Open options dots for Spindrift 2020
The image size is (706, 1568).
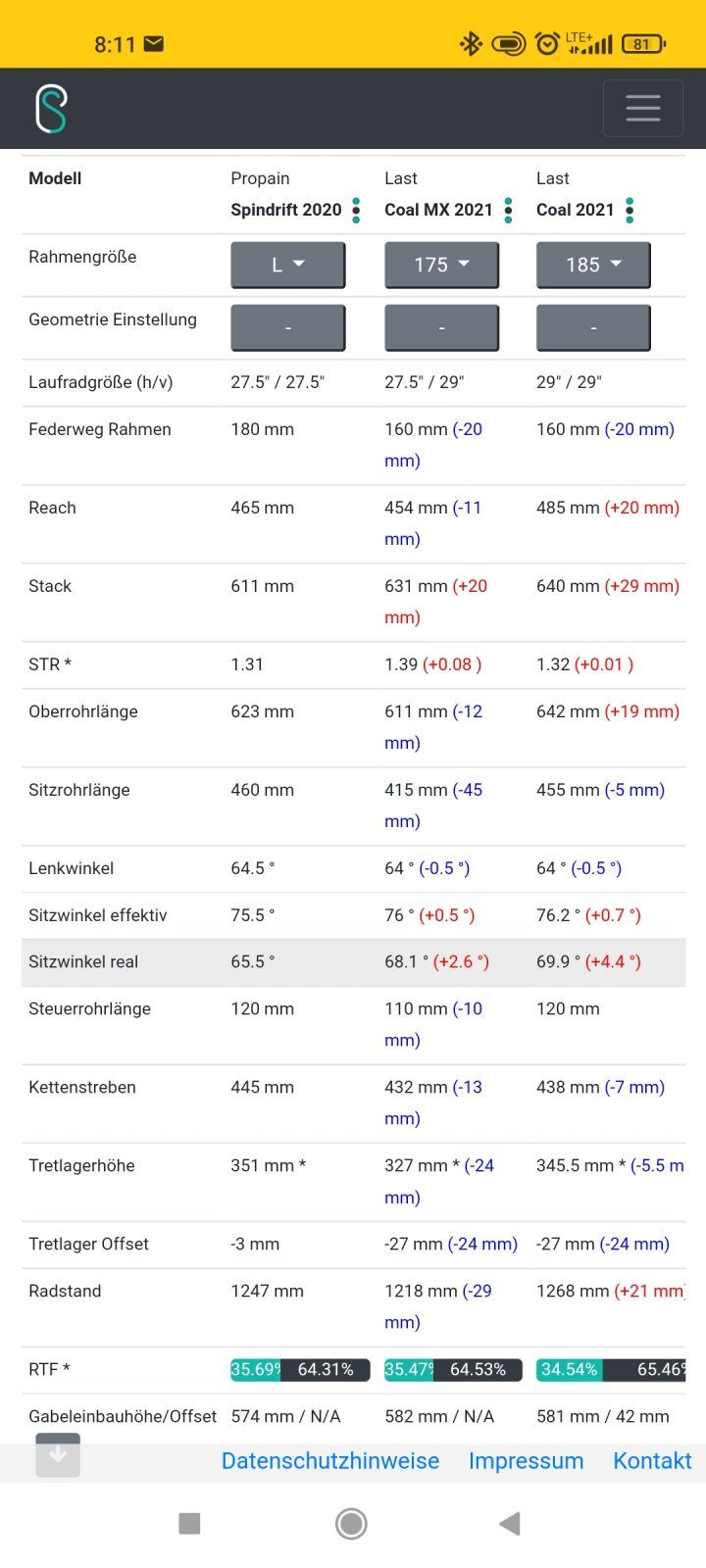356,210
